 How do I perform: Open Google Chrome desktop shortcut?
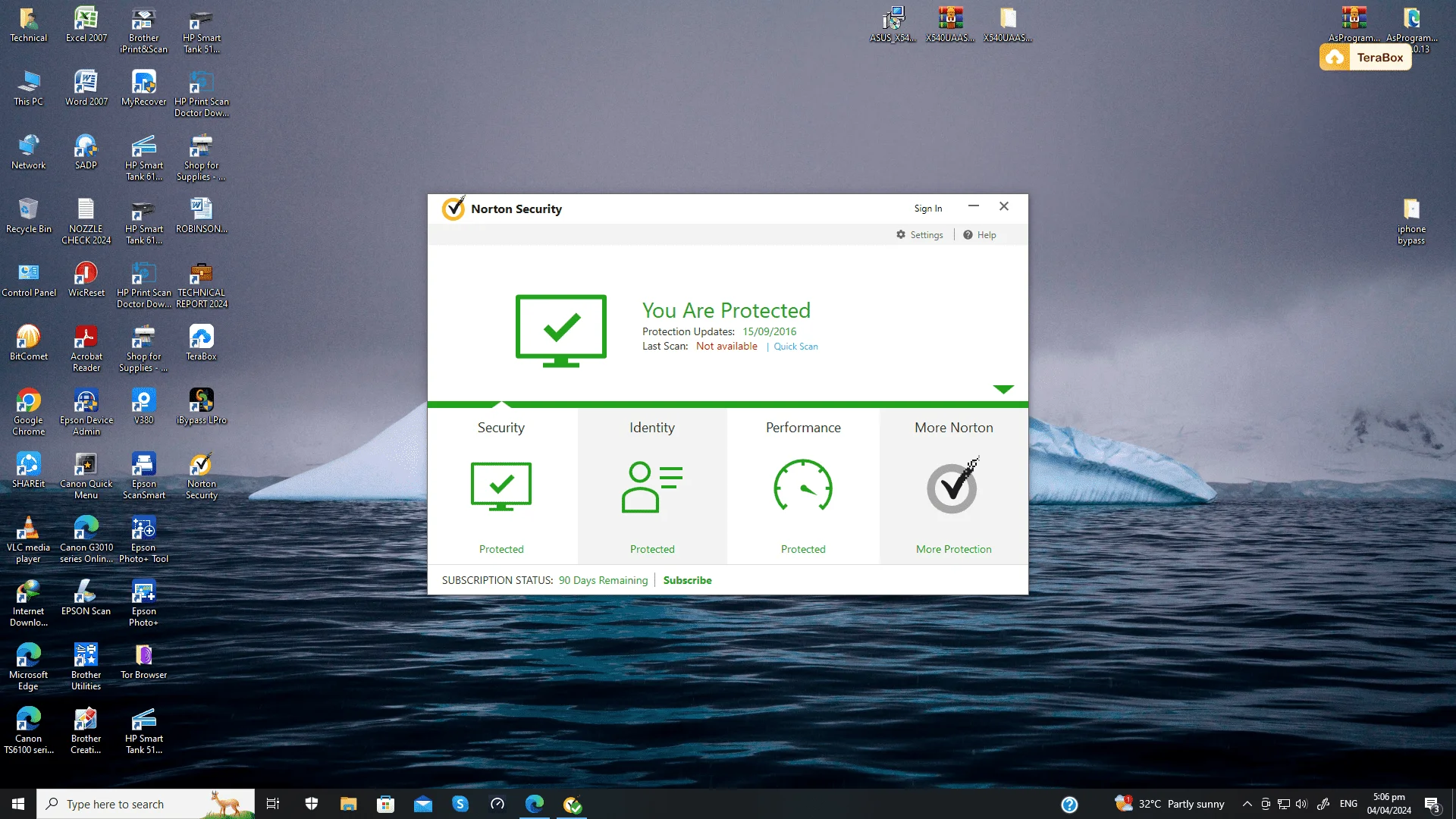pos(29,413)
